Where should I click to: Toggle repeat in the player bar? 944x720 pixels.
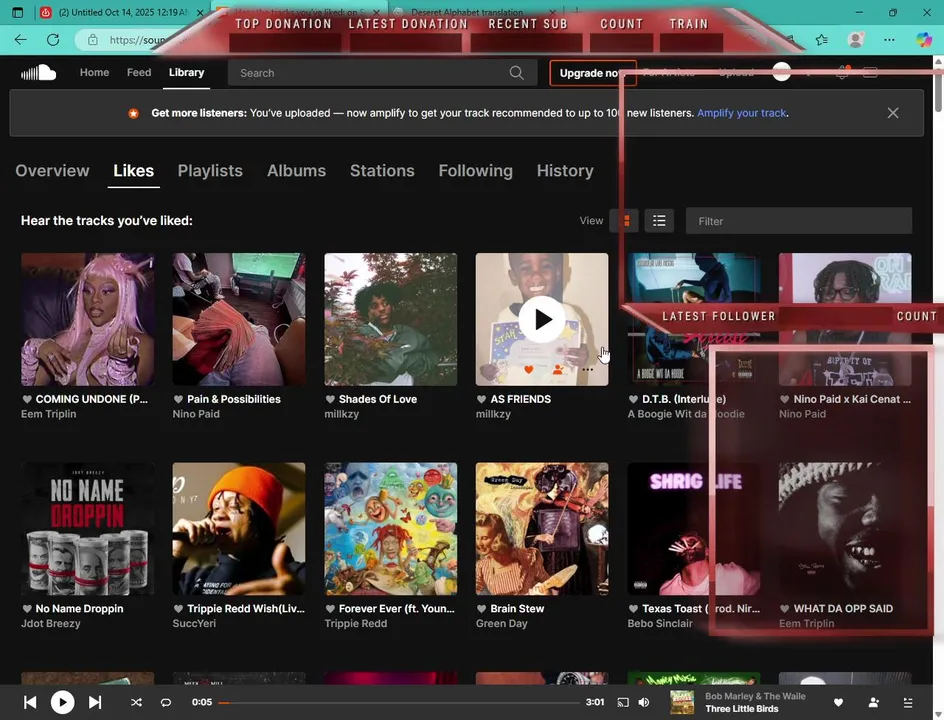tap(166, 703)
